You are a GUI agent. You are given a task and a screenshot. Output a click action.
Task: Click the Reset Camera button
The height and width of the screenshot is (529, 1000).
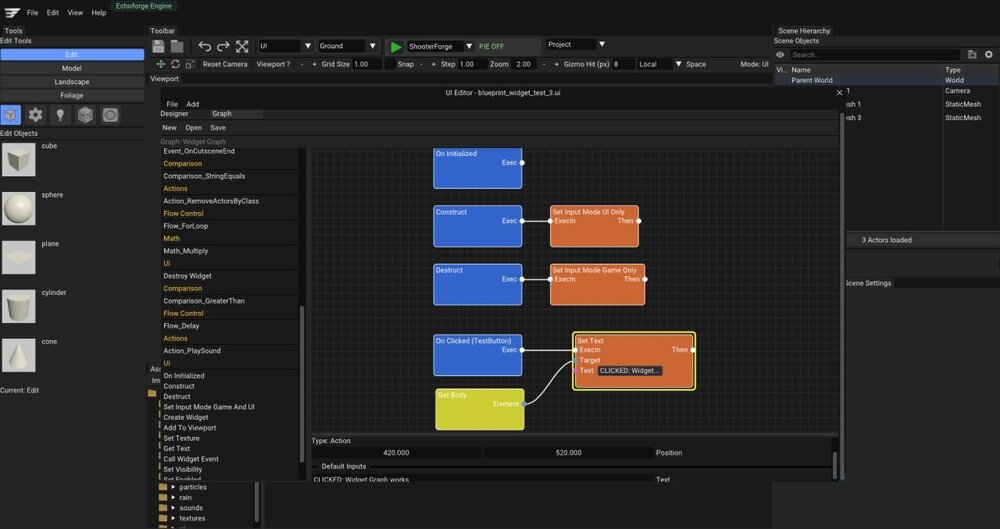click(x=225, y=64)
